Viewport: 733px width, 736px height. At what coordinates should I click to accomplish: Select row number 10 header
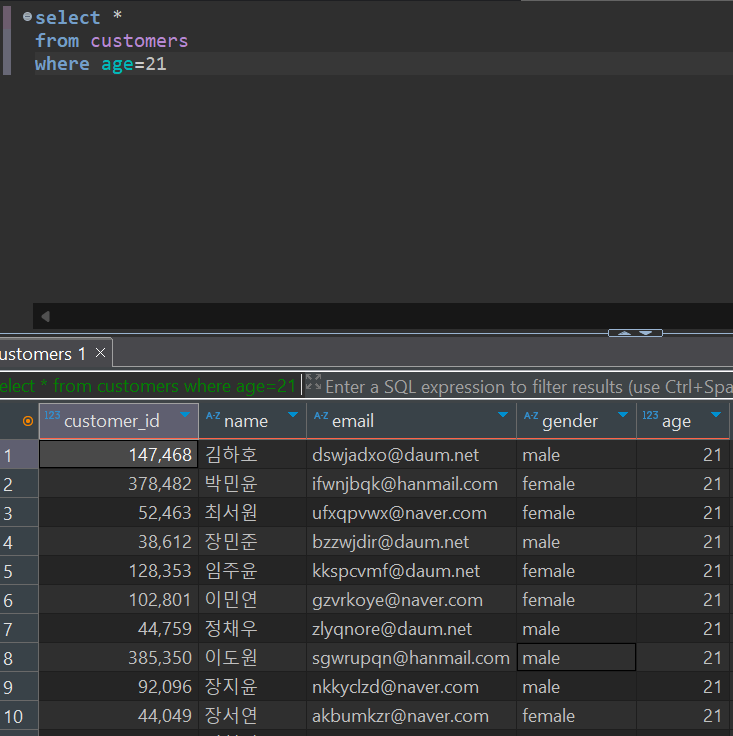point(19,716)
